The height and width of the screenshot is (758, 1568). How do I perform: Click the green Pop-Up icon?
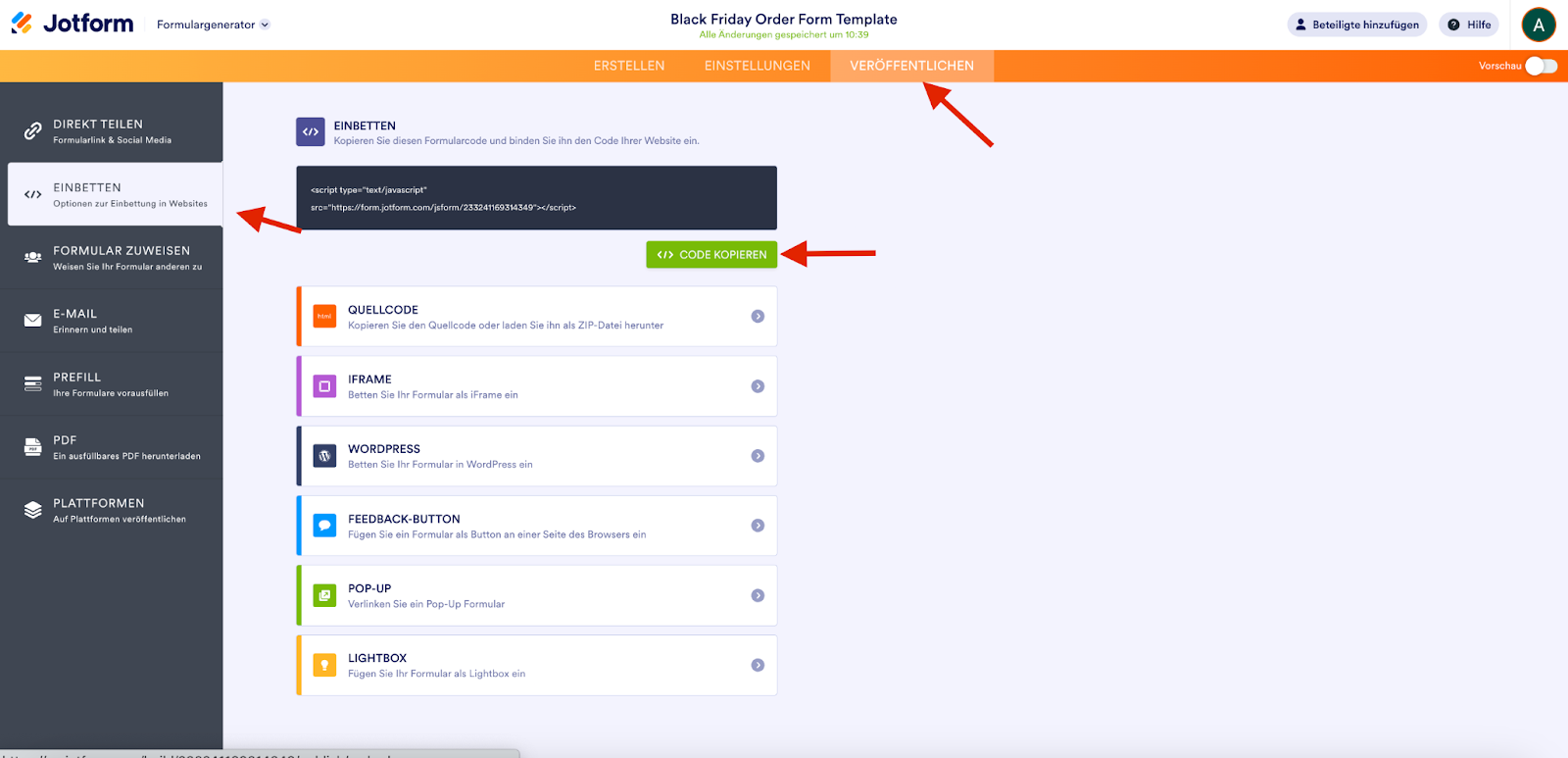coord(324,595)
